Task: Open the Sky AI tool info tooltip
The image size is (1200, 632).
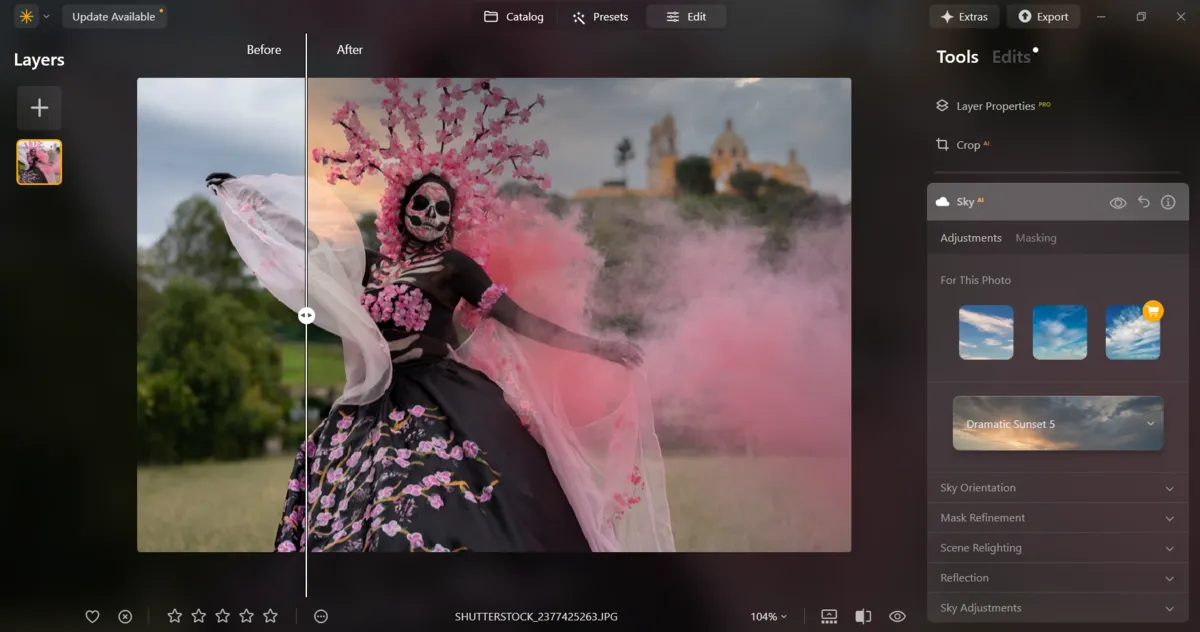Action: 1168,201
